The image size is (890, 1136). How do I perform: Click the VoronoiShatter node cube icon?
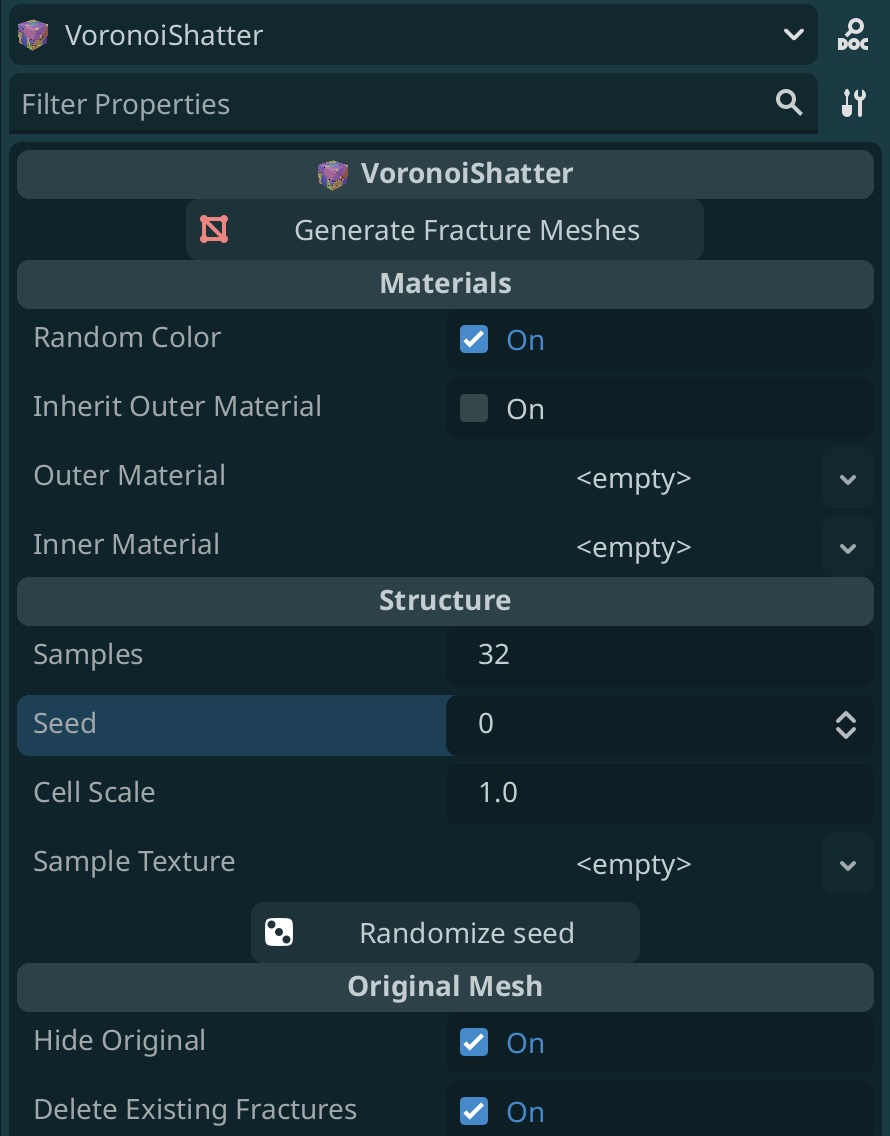coord(33,35)
